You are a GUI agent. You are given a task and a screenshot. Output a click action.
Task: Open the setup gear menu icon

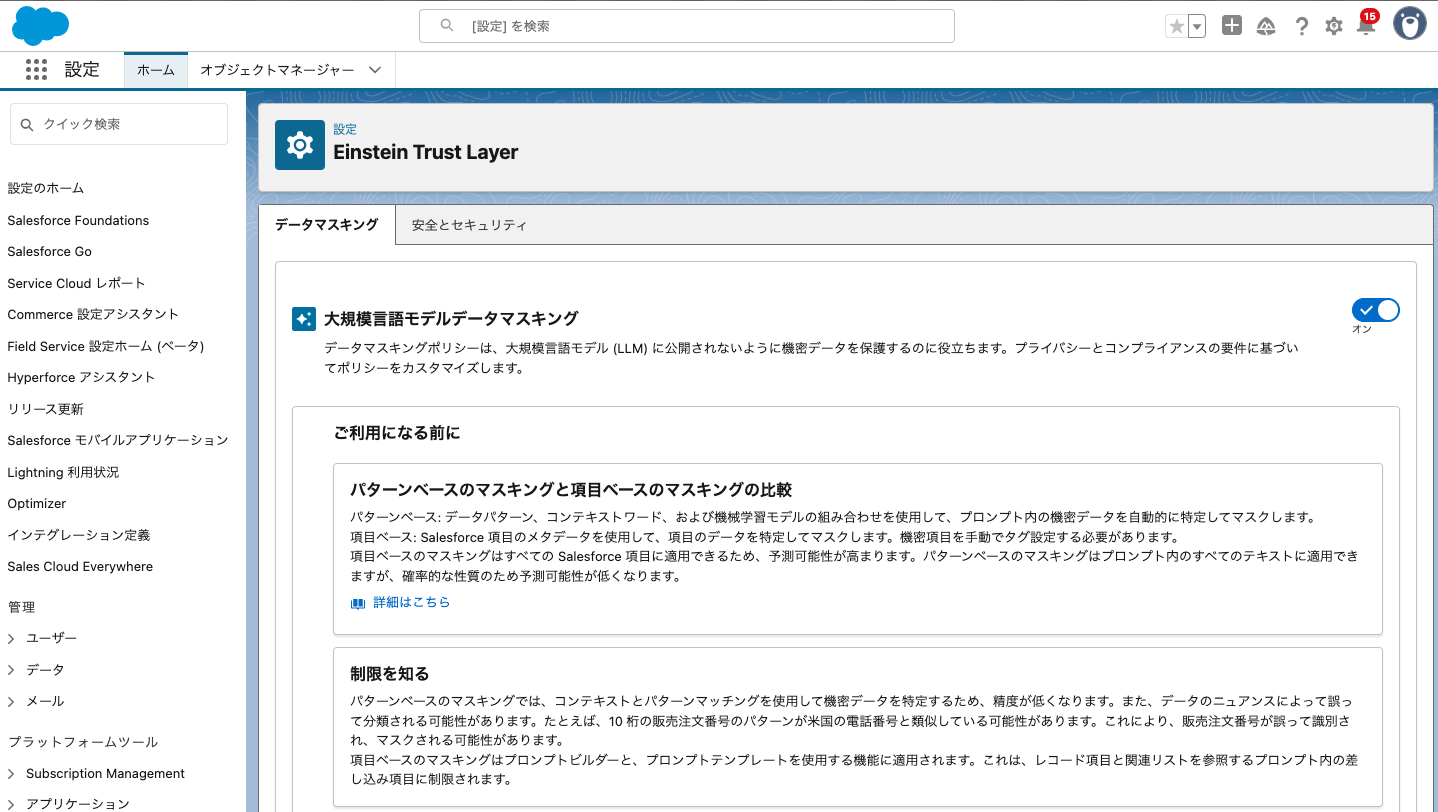1333,26
